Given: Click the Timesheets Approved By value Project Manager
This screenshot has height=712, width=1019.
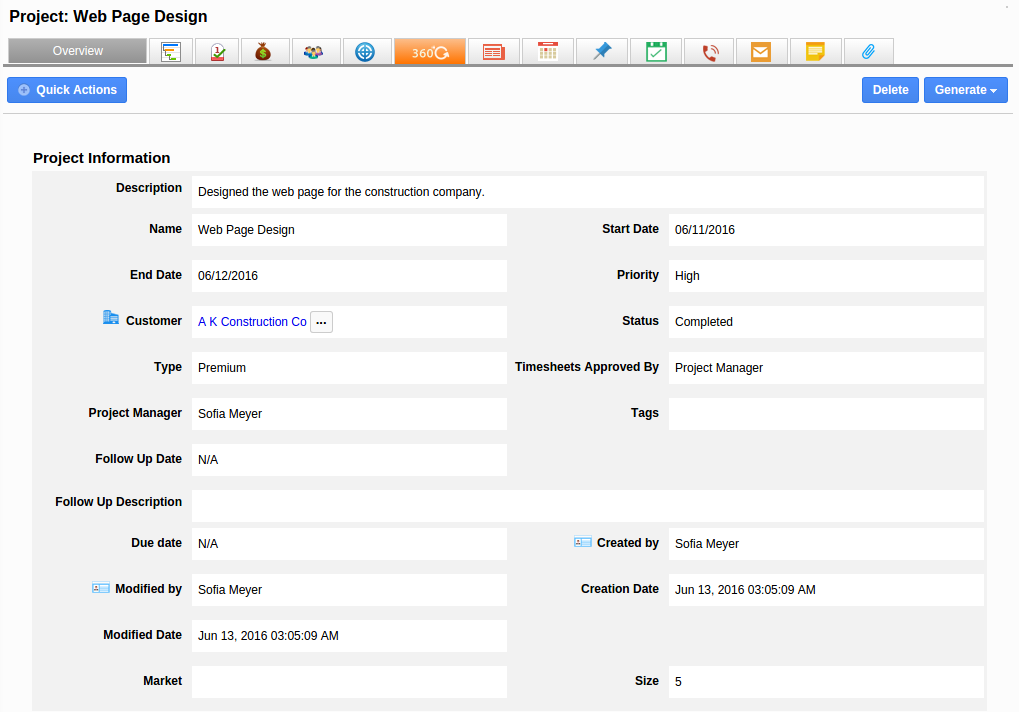Looking at the screenshot, I should (719, 368).
